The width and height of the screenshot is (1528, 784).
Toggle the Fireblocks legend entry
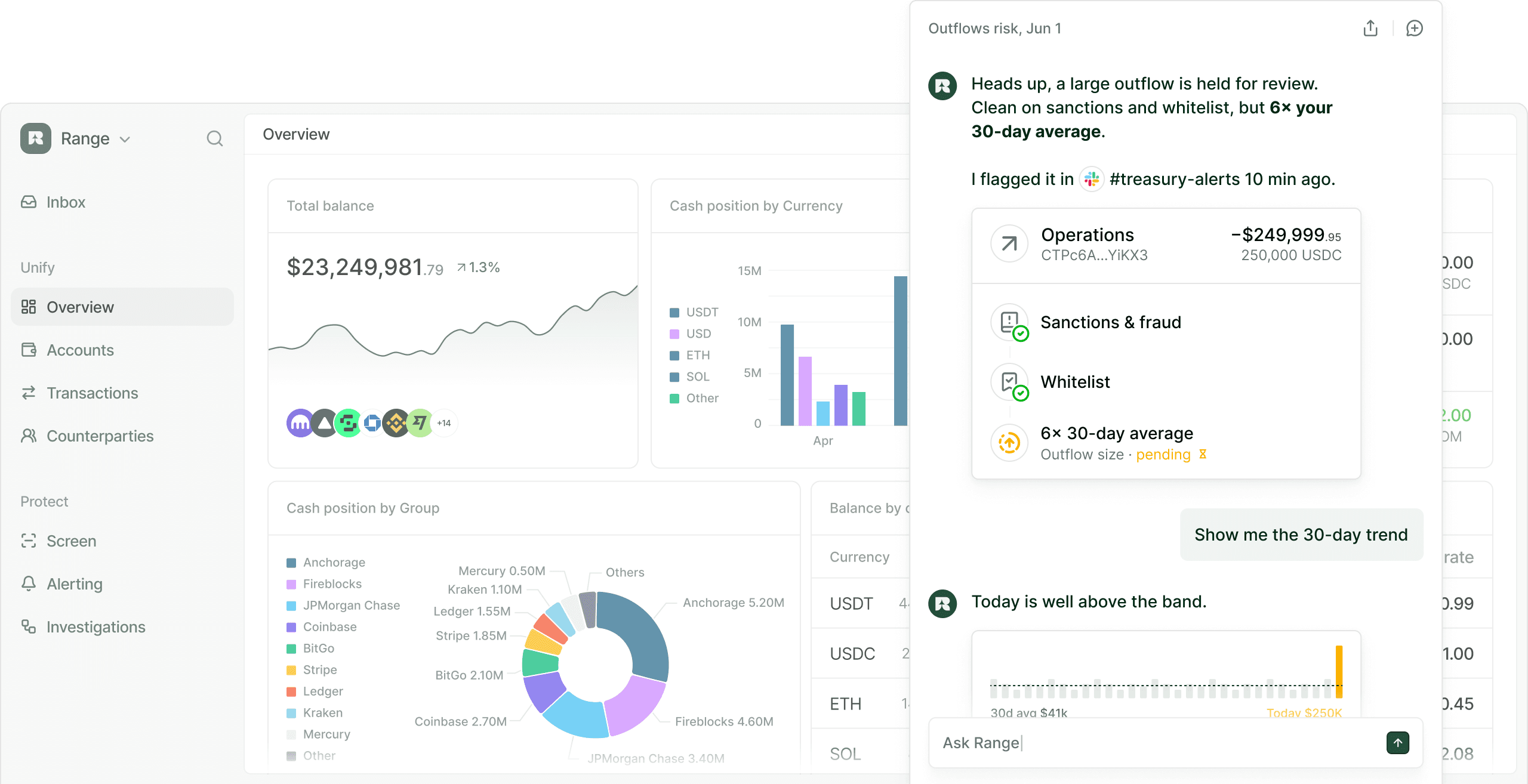point(324,584)
